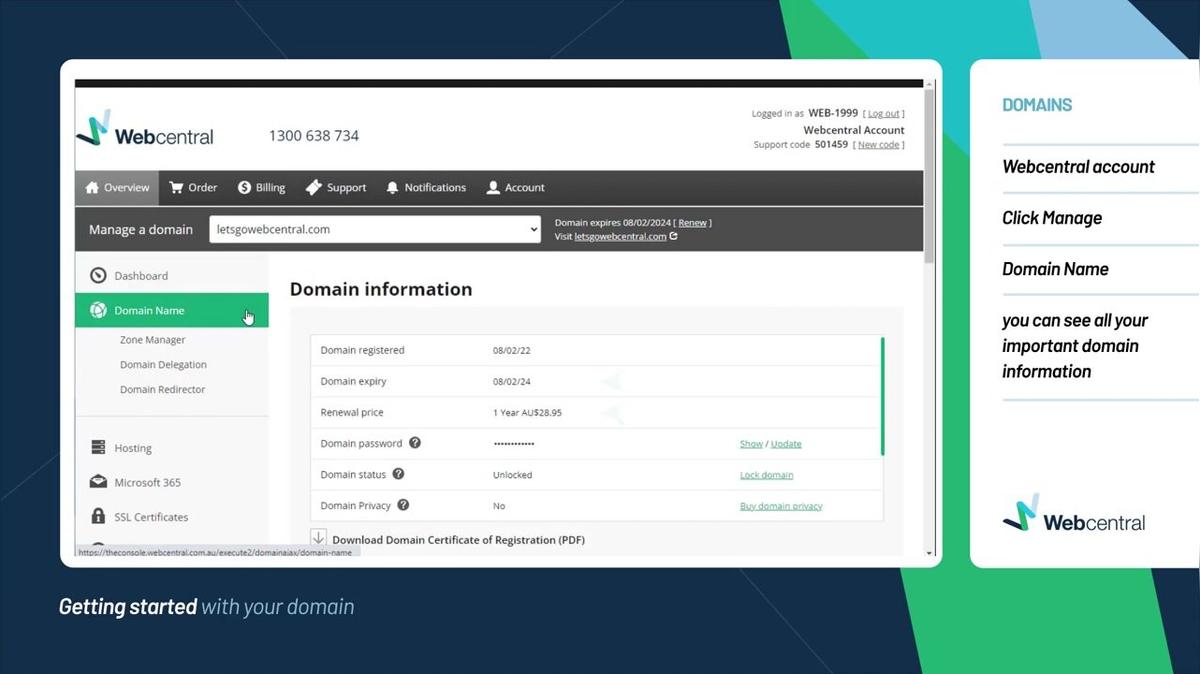Click the Dashboard gauge icon

click(98, 275)
